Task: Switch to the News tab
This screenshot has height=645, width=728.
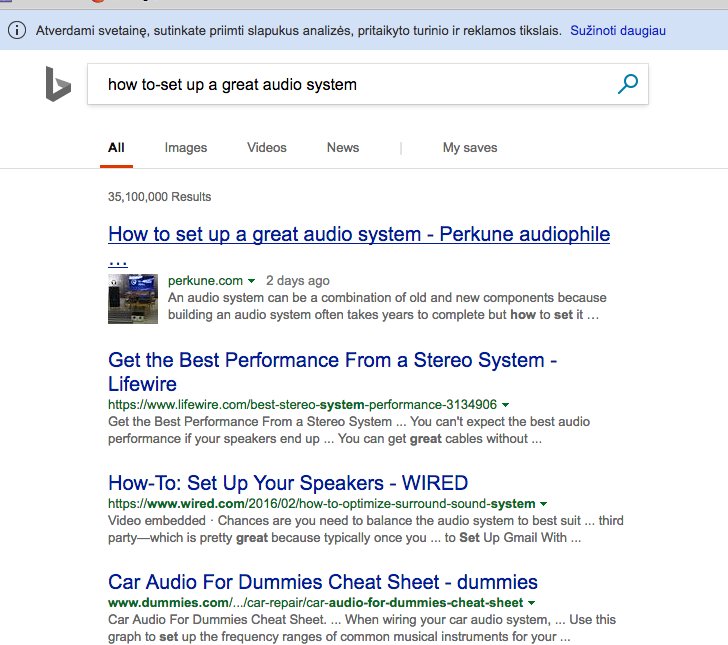Action: (343, 148)
